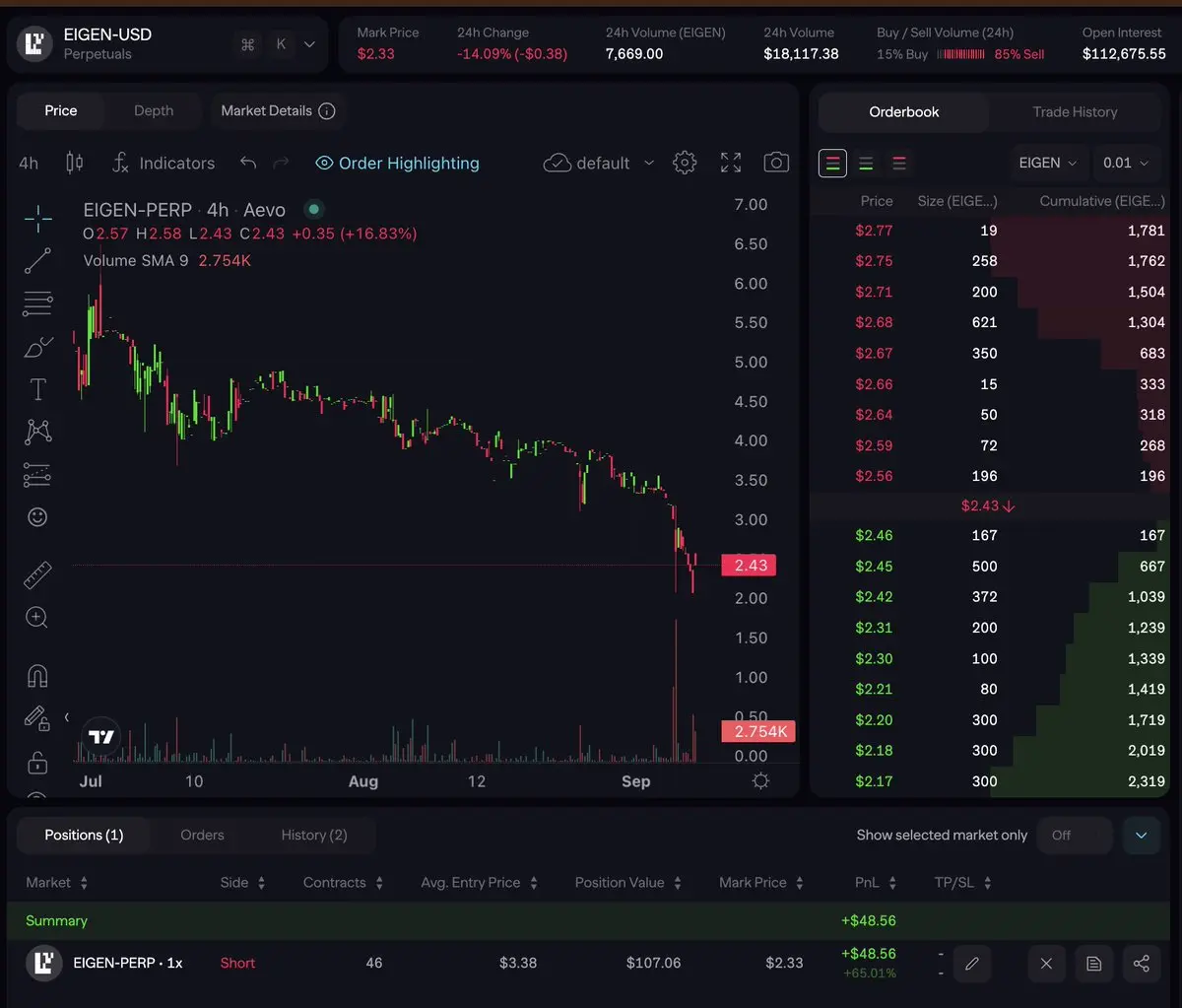Toggle stay in drawing mode
1182x1008 pixels.
click(x=37, y=718)
